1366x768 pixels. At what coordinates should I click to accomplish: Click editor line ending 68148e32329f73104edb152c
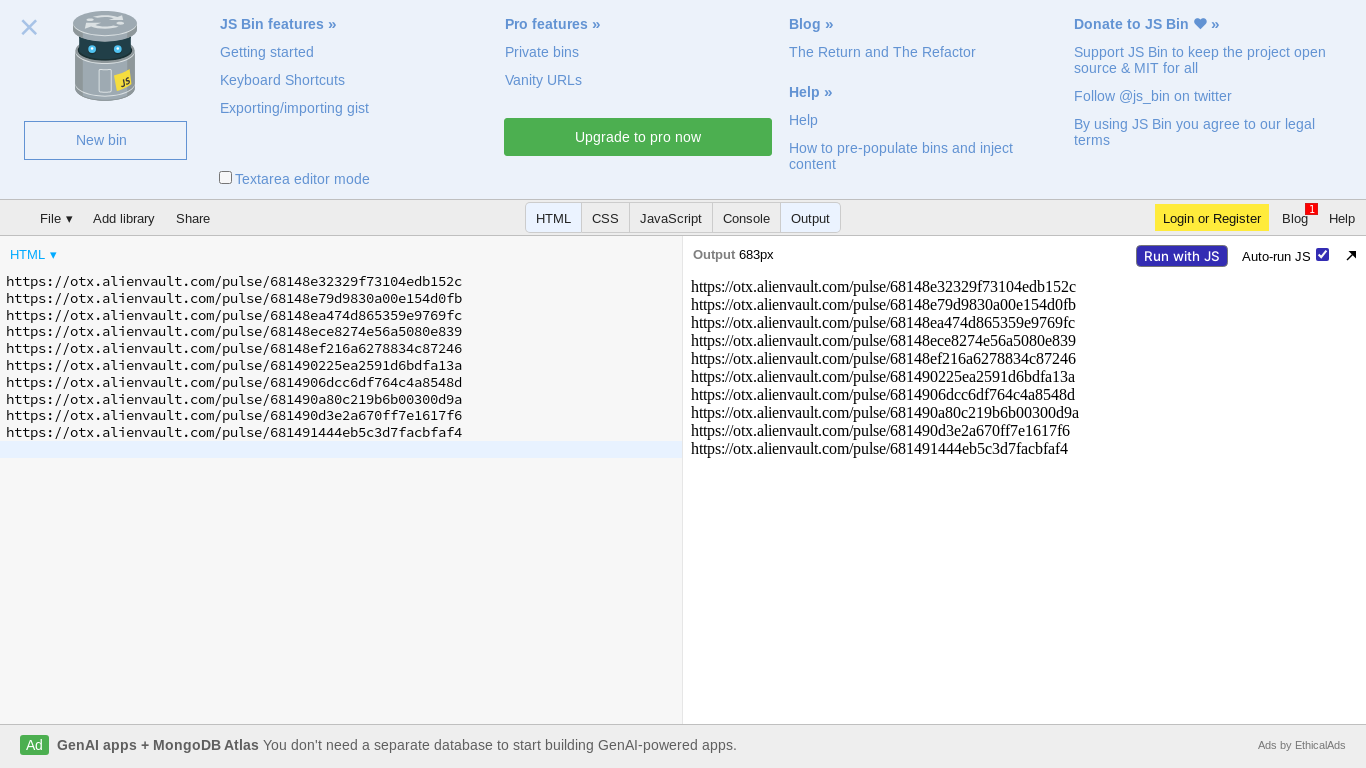[x=234, y=281]
